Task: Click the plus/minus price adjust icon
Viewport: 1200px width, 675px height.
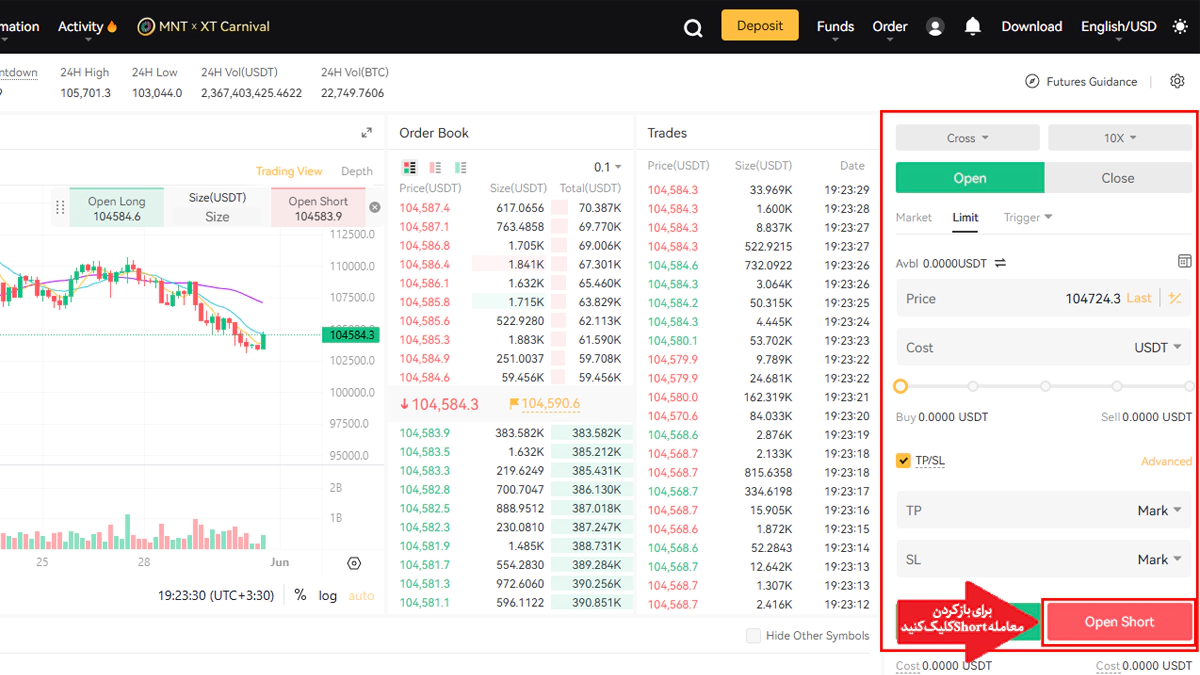Action: (x=1175, y=298)
